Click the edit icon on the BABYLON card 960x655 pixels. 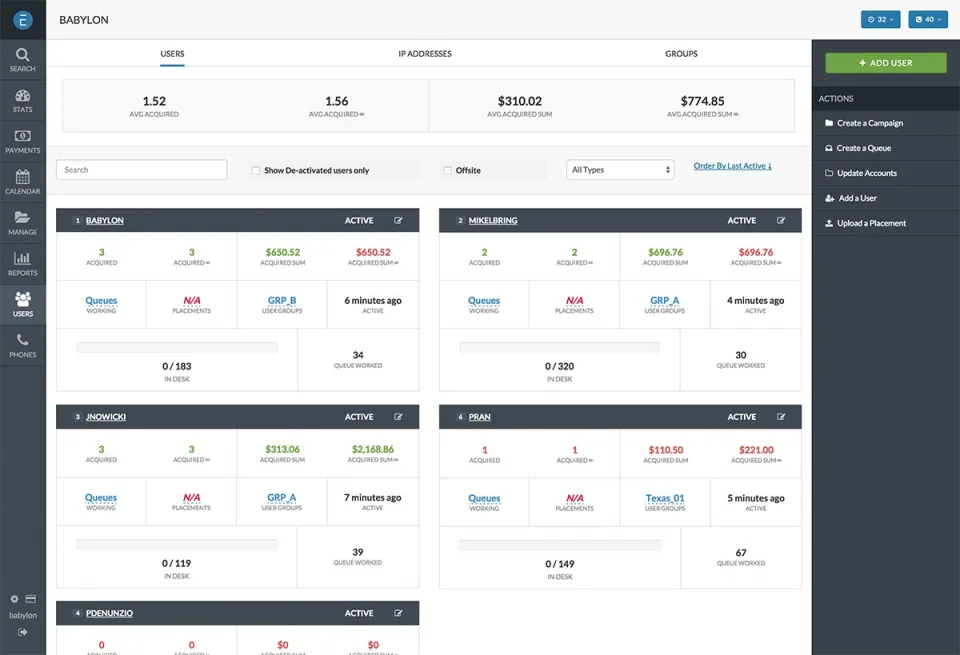click(399, 220)
